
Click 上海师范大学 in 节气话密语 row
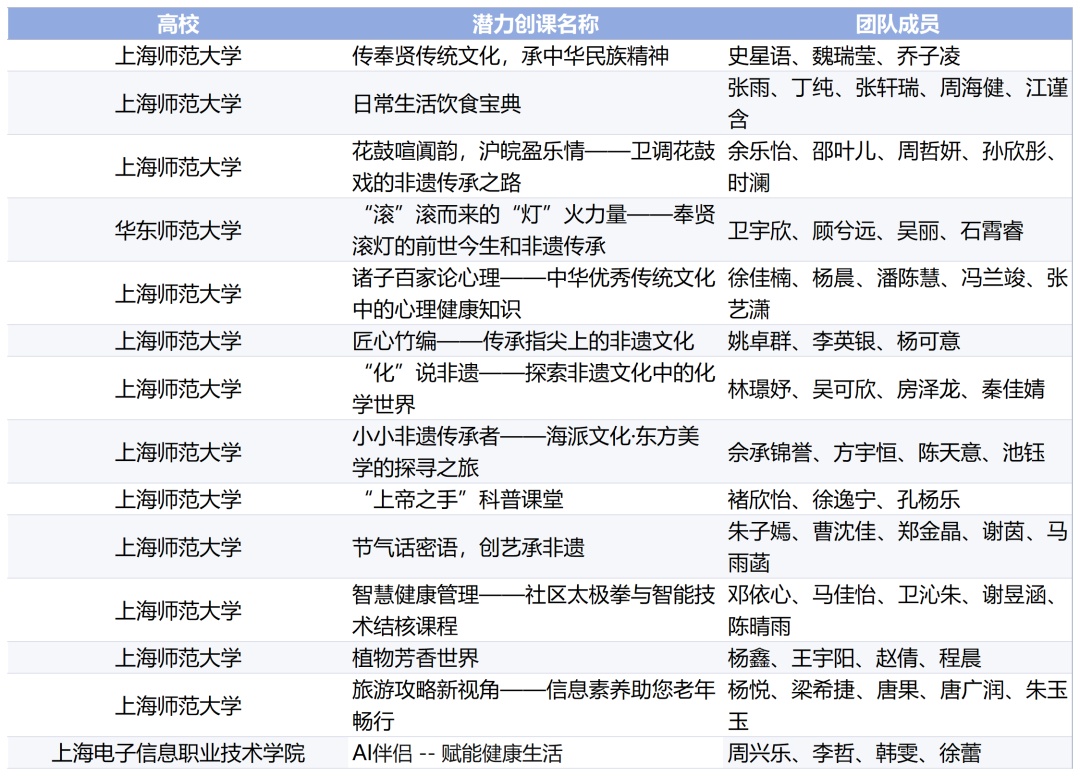(x=178, y=547)
